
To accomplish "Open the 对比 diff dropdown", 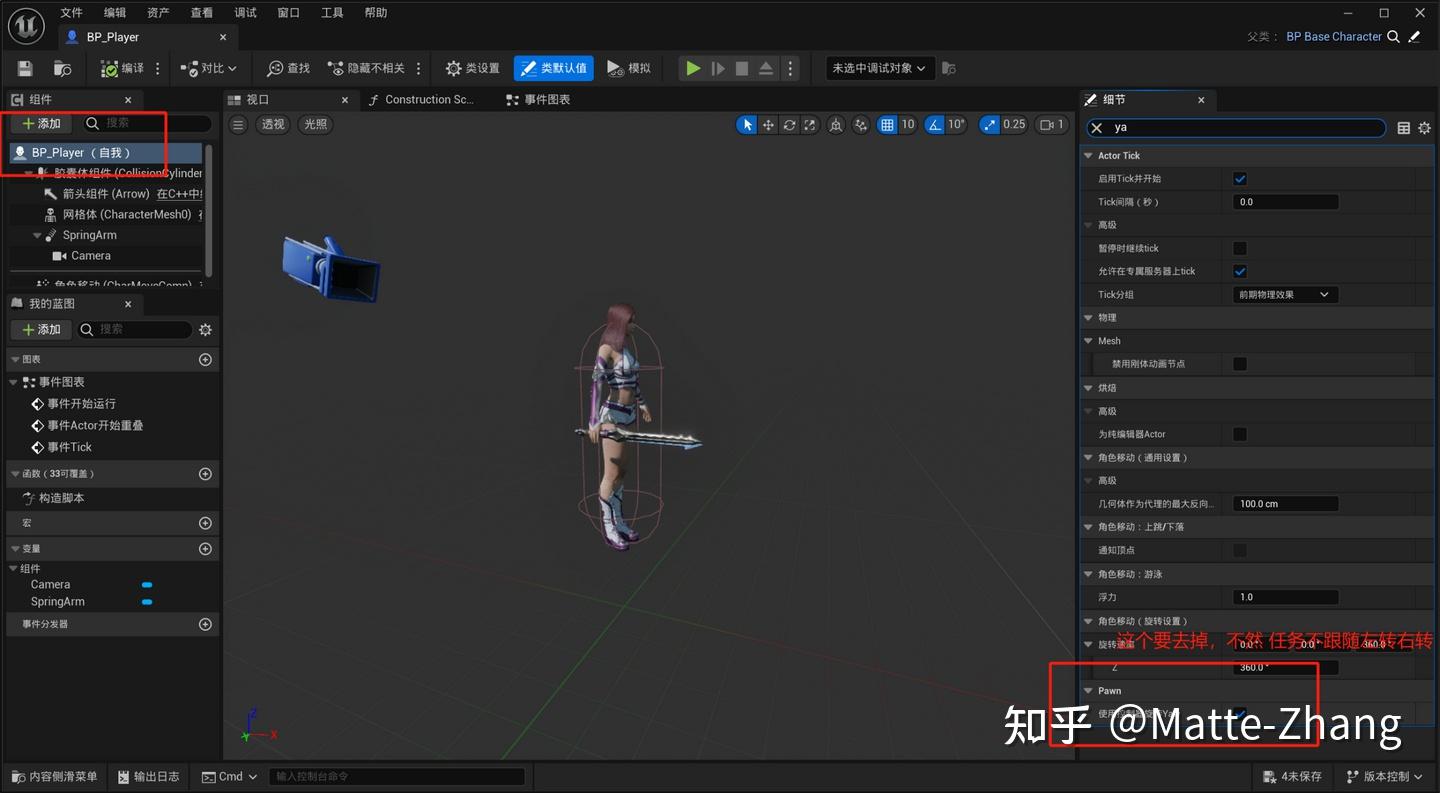I will 210,68.
